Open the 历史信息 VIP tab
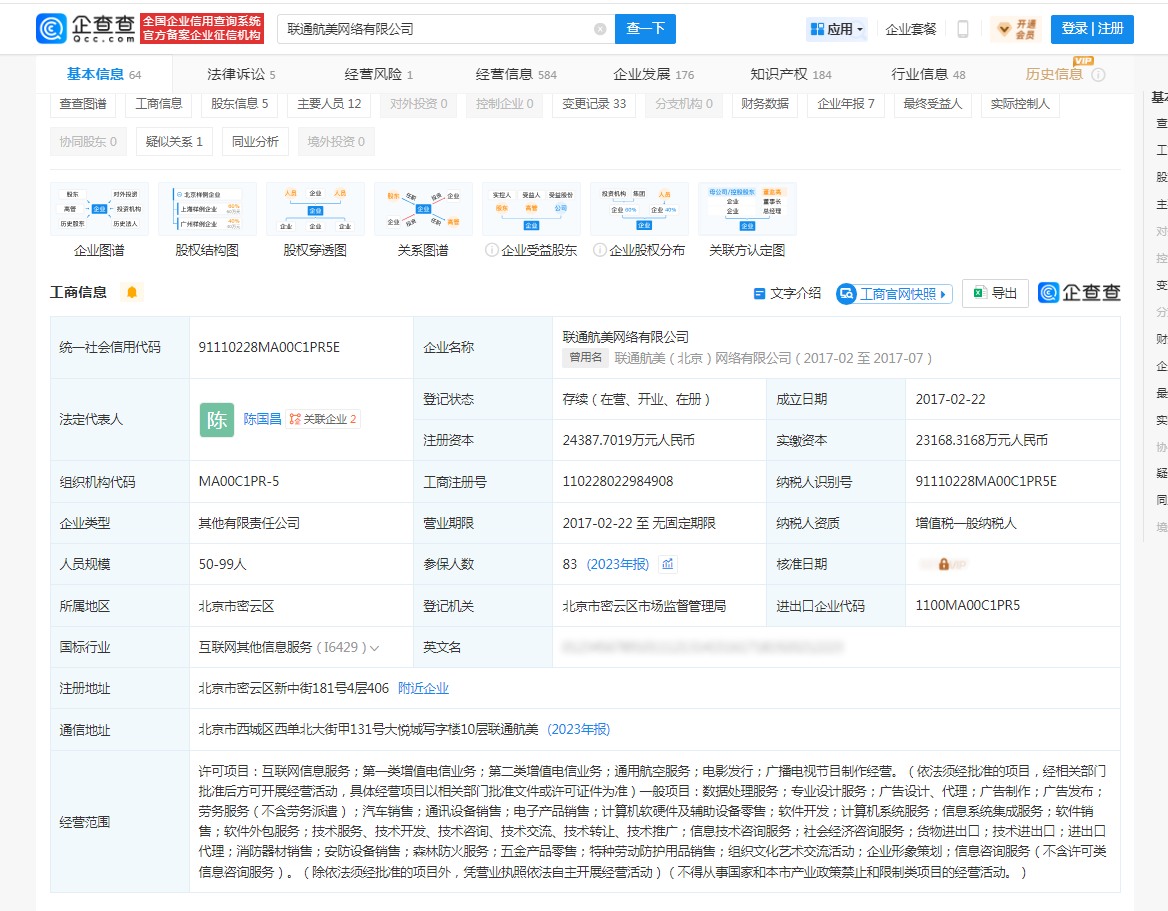 pyautogui.click(x=1054, y=74)
